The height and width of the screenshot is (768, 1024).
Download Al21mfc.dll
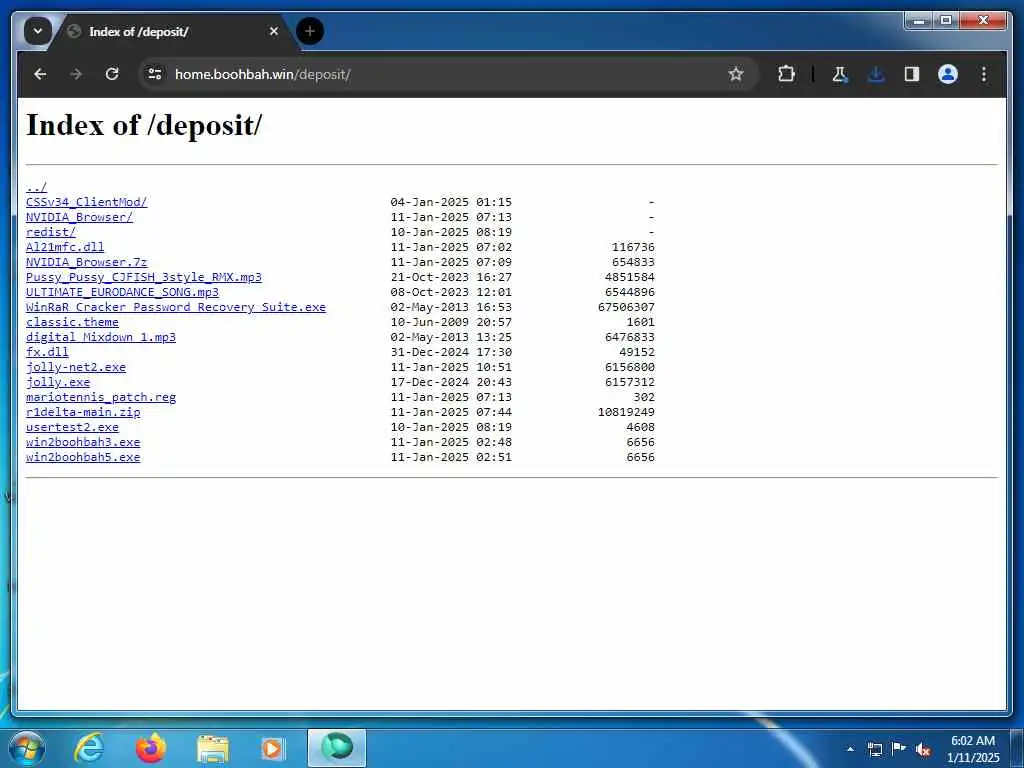click(x=65, y=248)
